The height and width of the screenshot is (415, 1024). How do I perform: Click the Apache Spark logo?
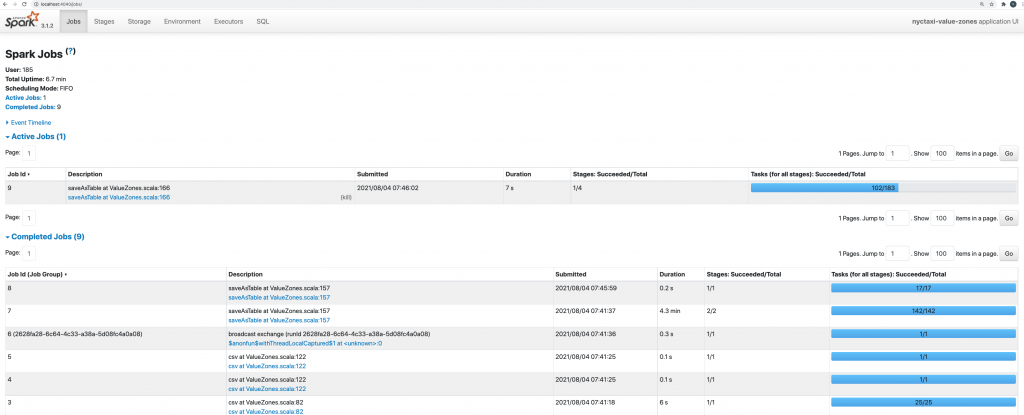(x=23, y=20)
